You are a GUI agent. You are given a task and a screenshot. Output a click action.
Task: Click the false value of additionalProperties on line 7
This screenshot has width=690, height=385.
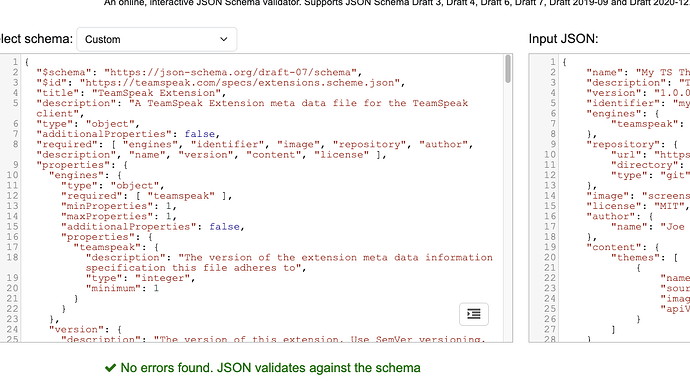pyautogui.click(x=200, y=134)
